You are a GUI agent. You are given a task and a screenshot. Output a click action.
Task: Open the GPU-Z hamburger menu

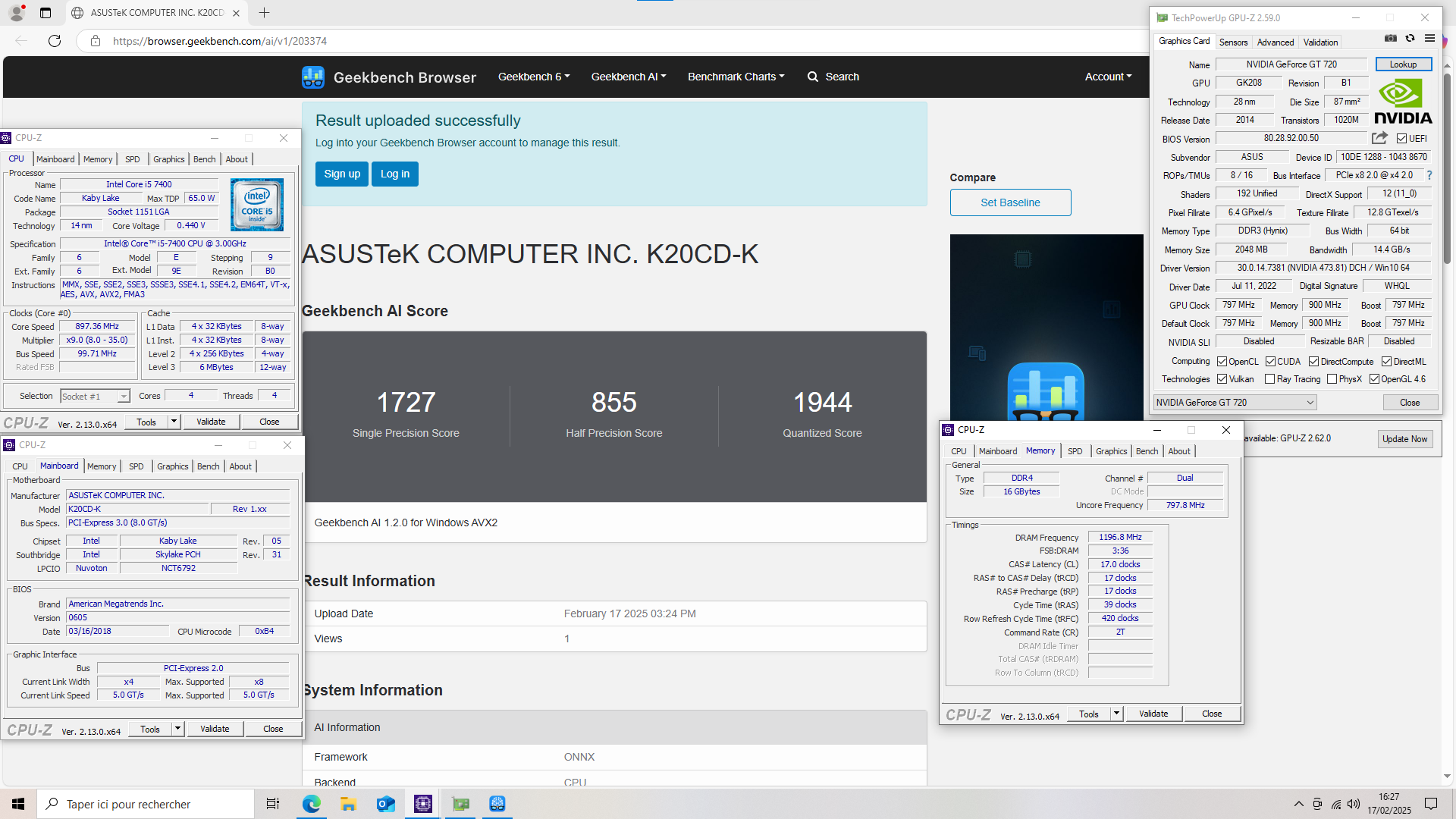[1429, 39]
